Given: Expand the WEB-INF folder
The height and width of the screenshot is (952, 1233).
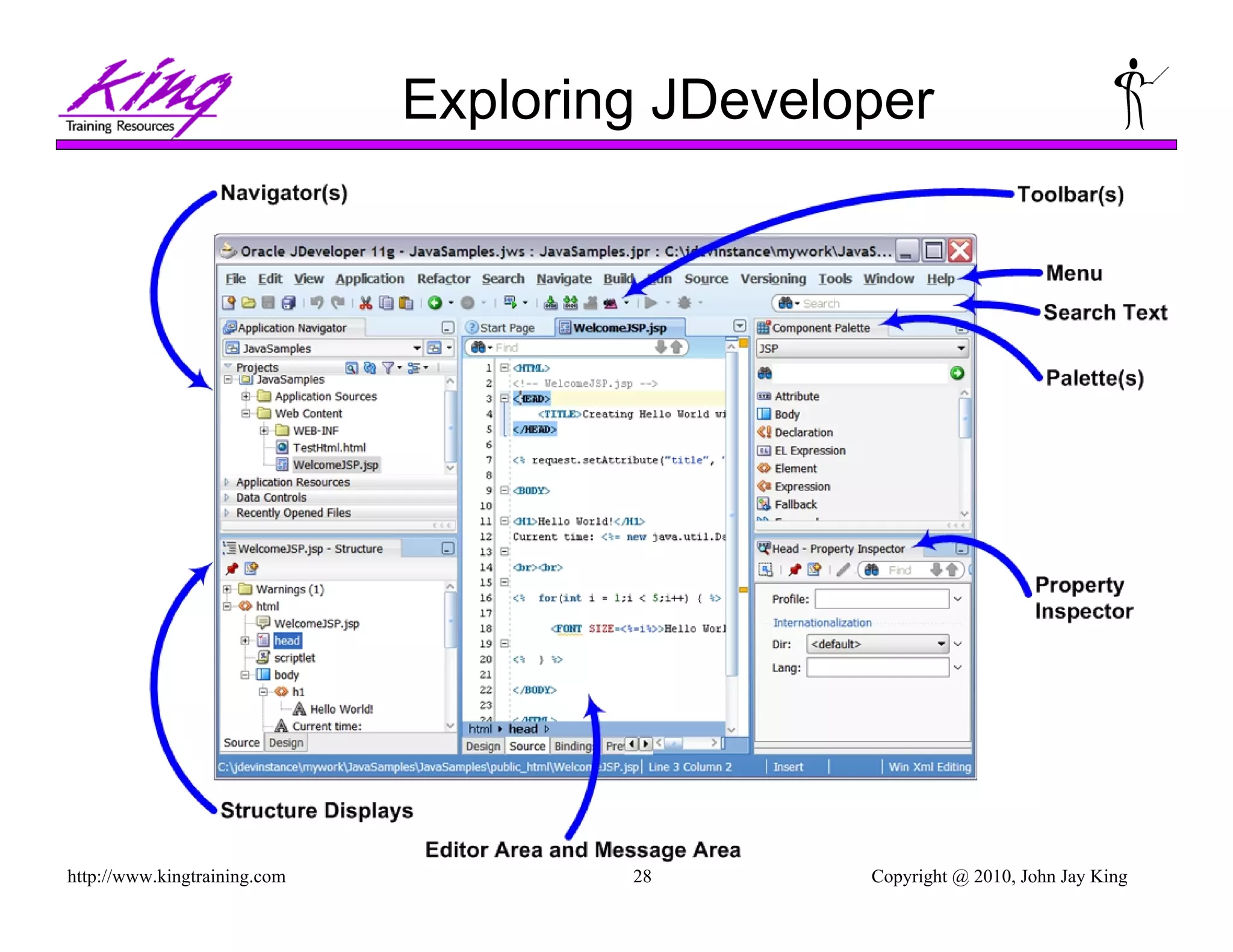Looking at the screenshot, I should tap(264, 431).
